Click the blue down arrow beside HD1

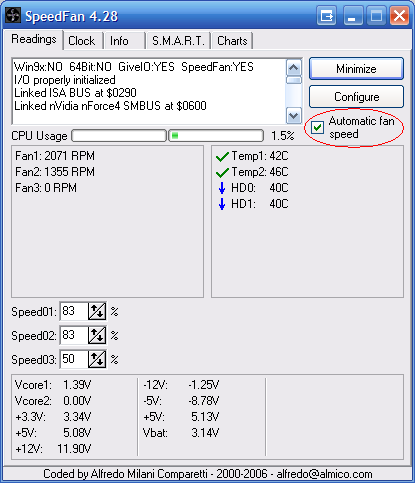[222, 204]
